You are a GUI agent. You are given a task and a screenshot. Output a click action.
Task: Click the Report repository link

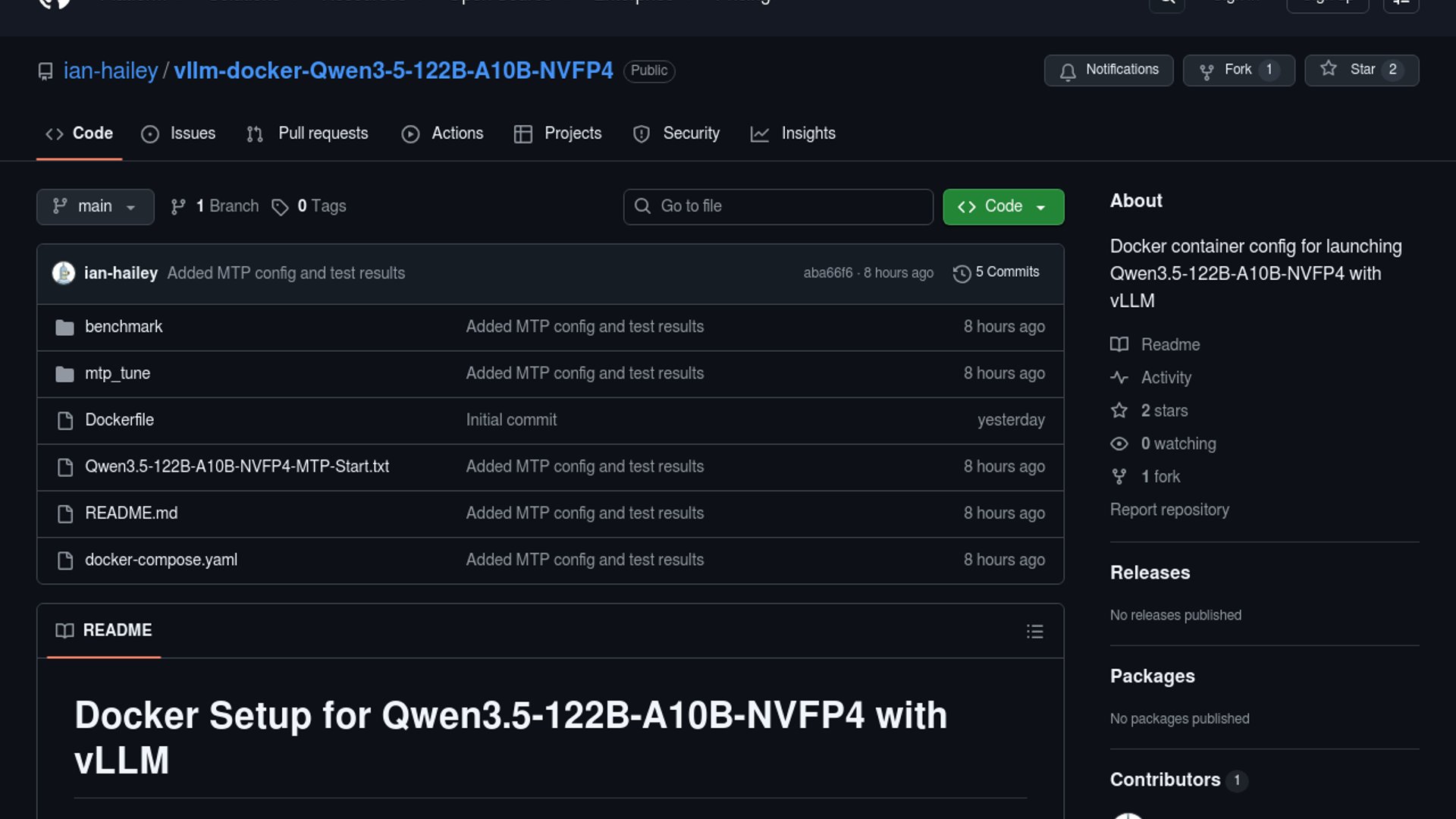[x=1169, y=510]
